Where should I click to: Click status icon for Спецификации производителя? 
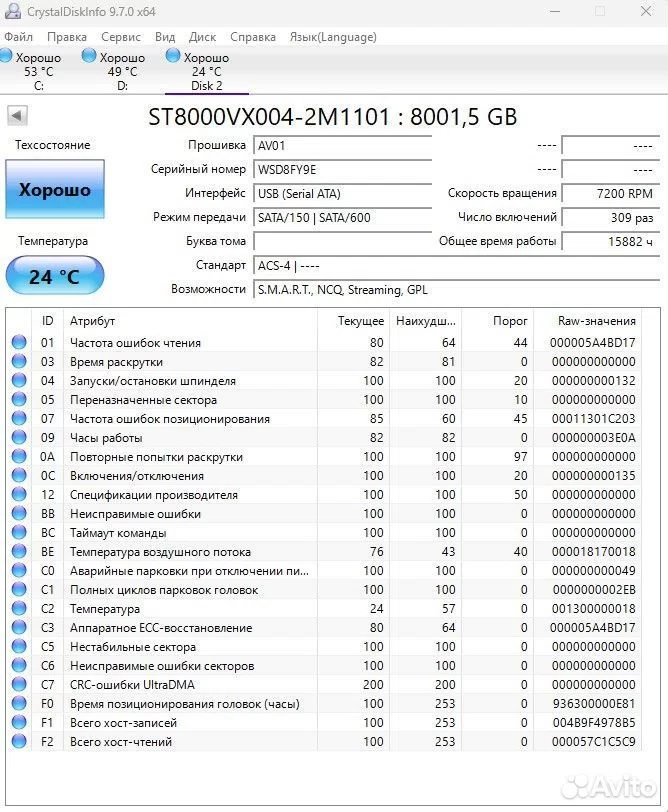[x=19, y=495]
